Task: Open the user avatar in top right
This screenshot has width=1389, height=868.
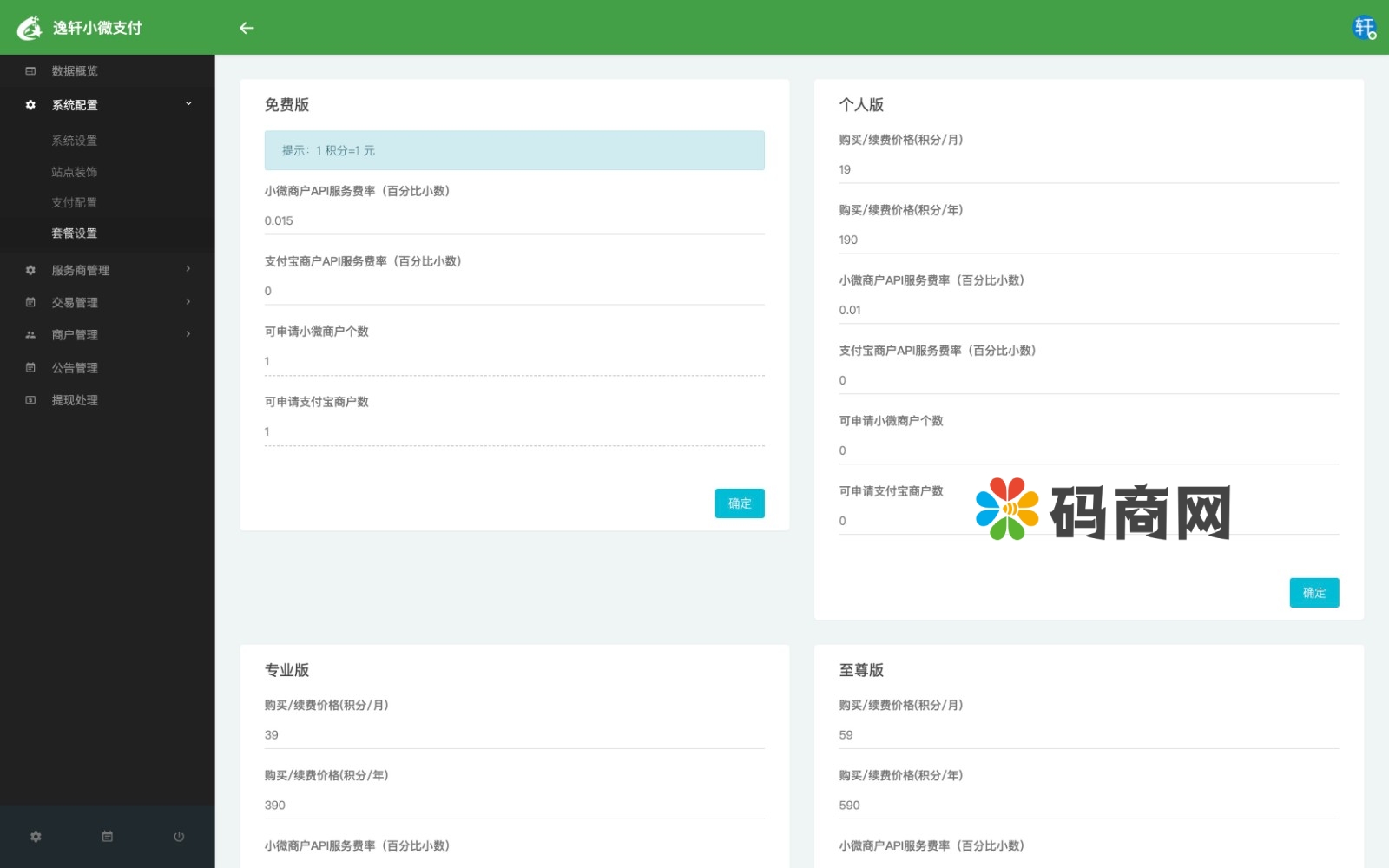Action: (x=1364, y=28)
